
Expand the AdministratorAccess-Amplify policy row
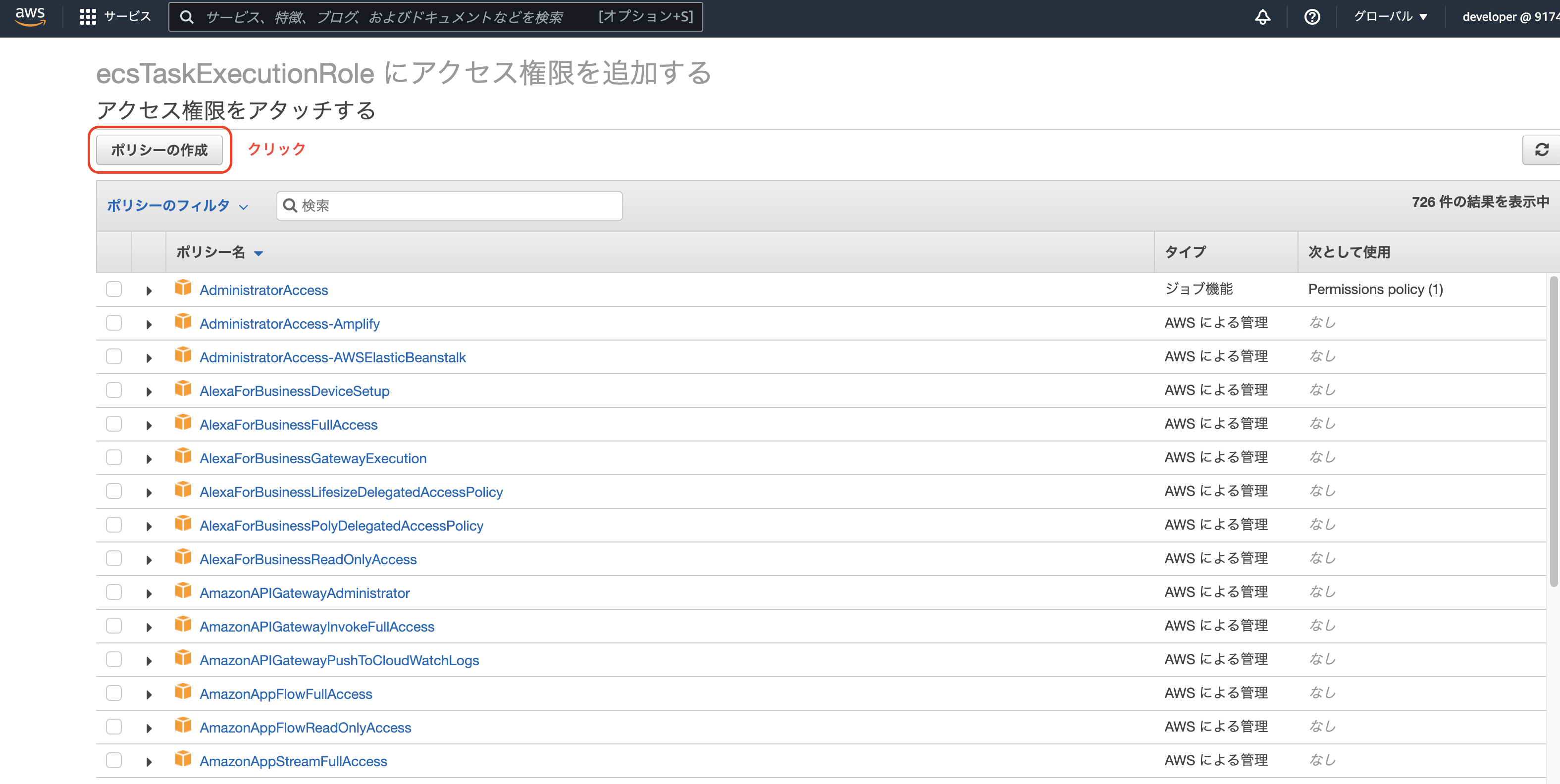point(149,323)
